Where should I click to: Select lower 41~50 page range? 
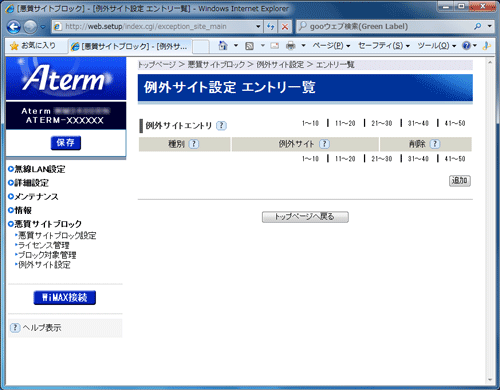tap(455, 159)
